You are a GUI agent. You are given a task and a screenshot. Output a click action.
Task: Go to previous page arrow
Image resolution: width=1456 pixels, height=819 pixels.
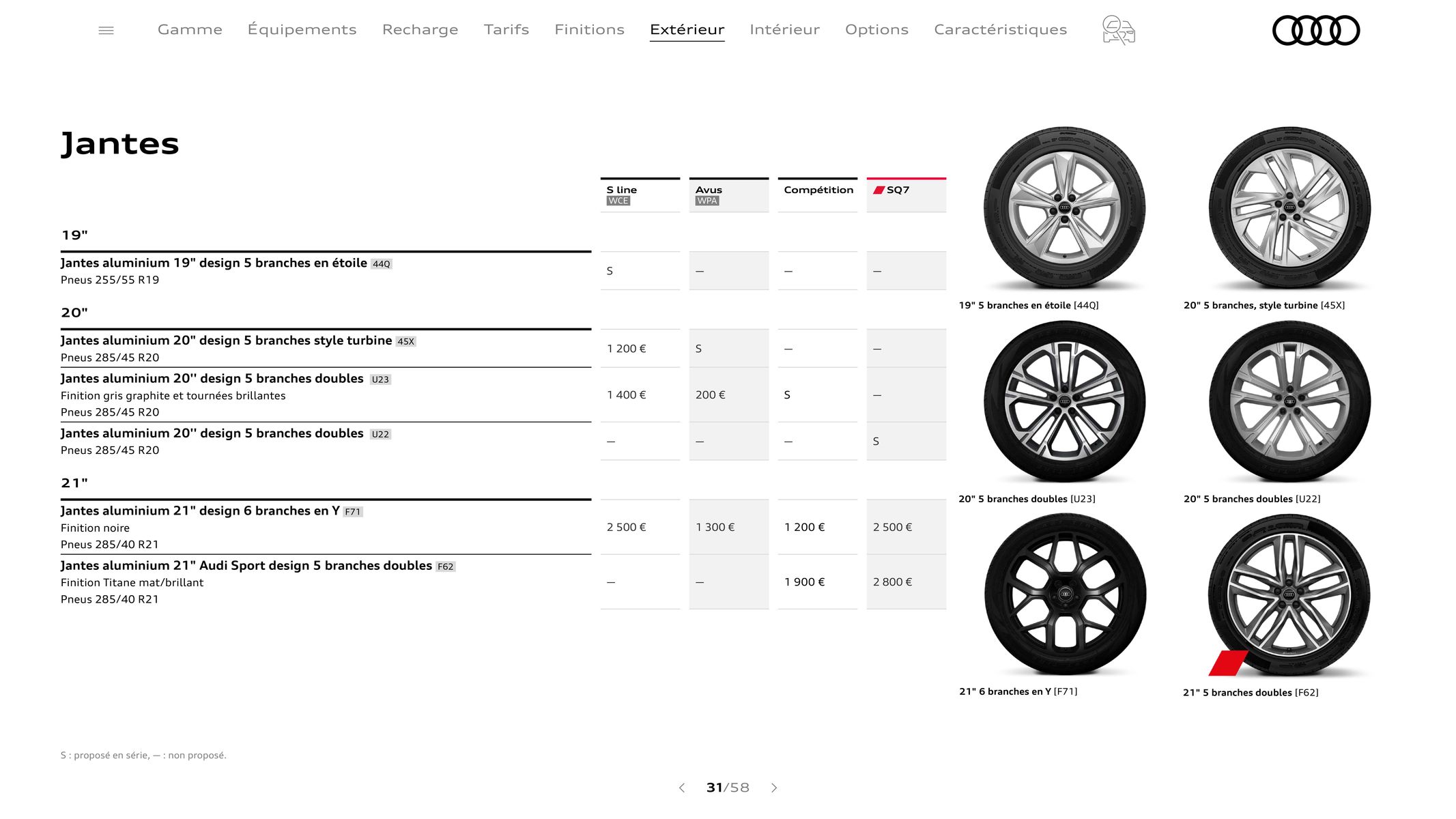point(681,788)
